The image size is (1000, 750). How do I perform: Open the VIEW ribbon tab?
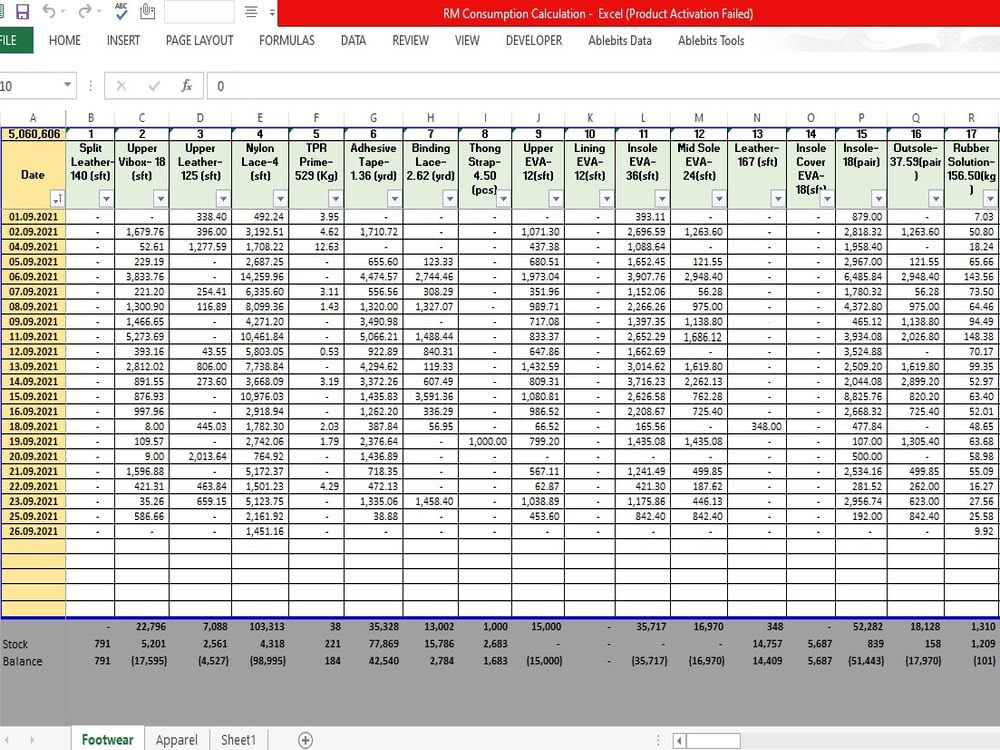coord(467,40)
